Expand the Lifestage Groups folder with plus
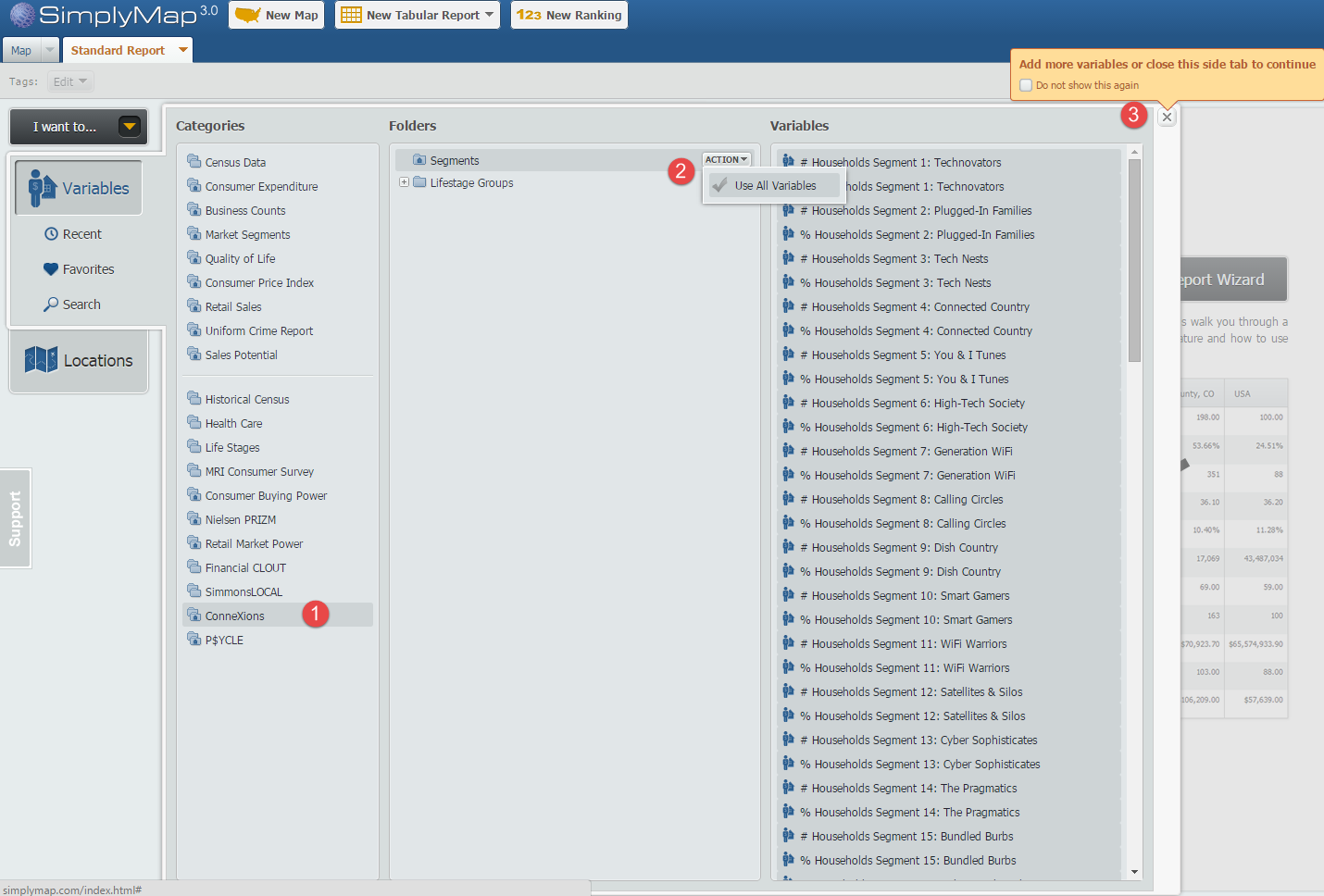The height and width of the screenshot is (896, 1324). tap(404, 182)
